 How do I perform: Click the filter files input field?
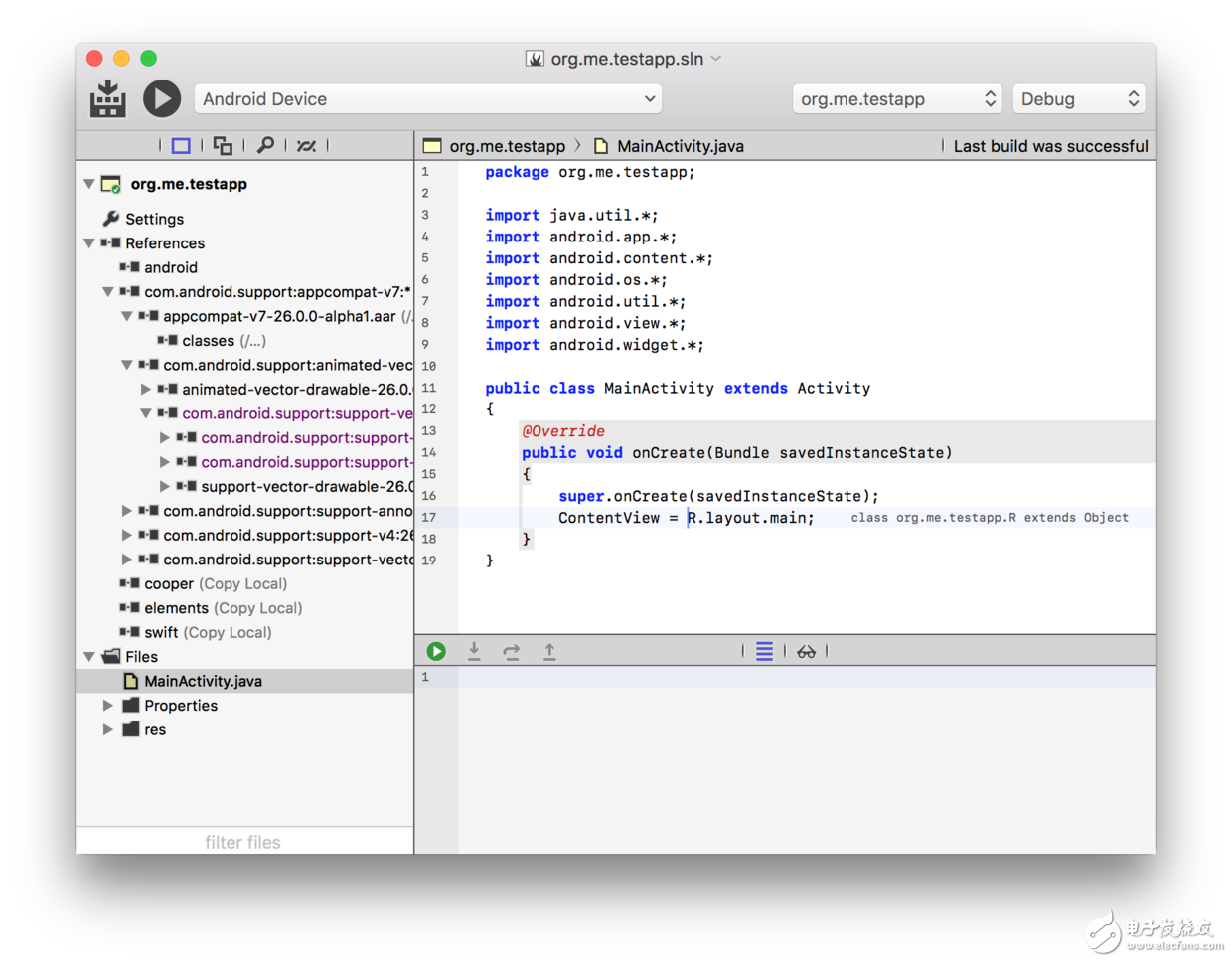point(243,842)
